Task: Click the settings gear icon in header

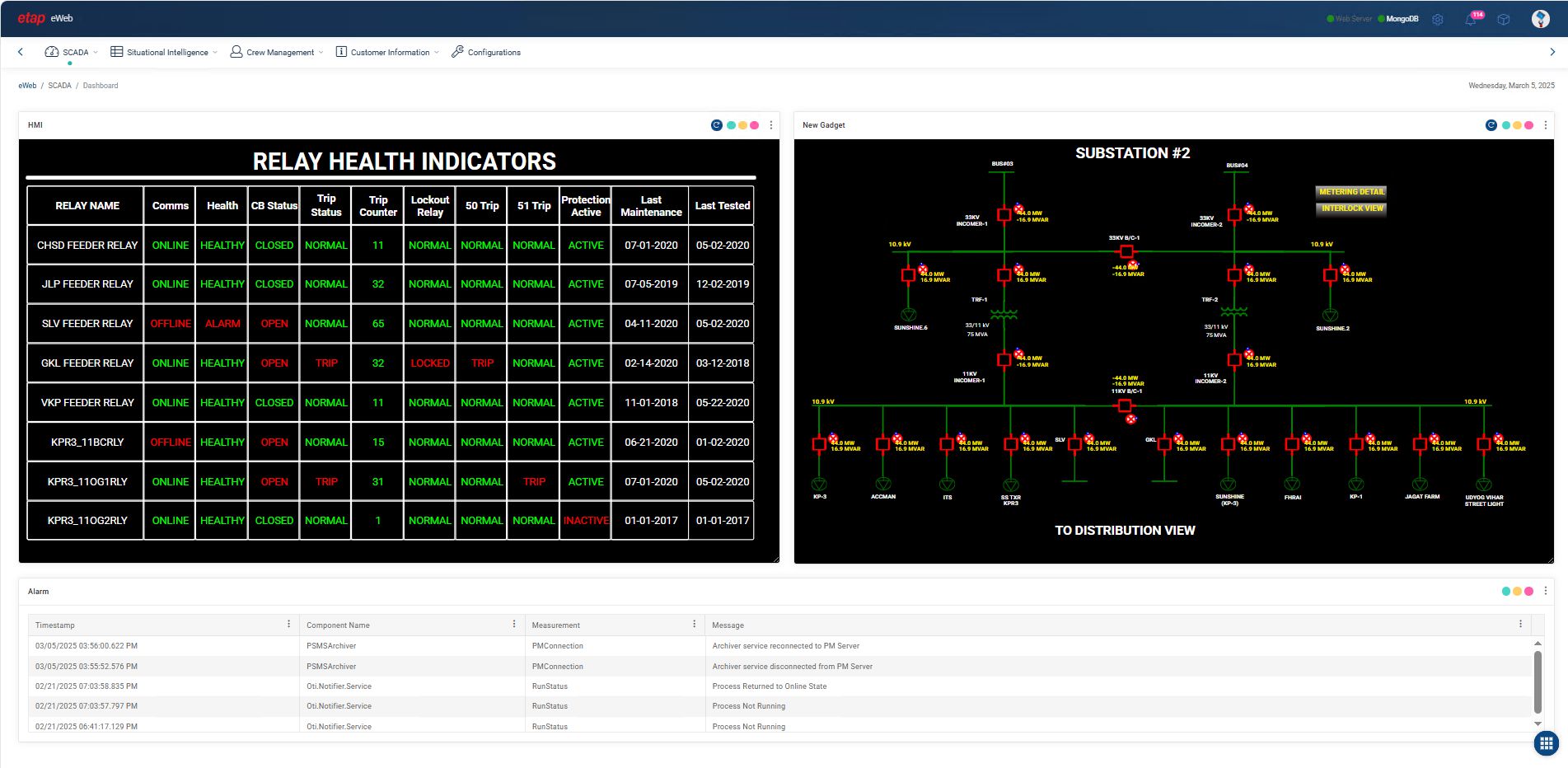Action: click(x=1438, y=19)
